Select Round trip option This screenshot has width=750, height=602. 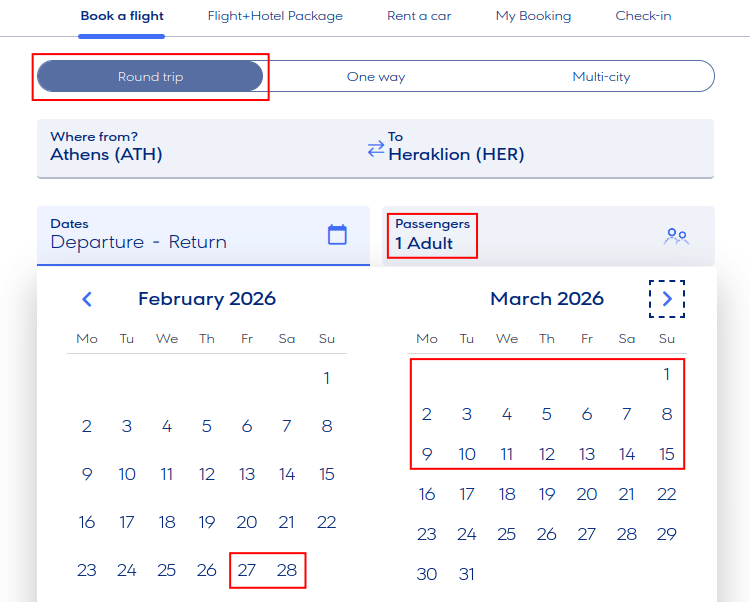tap(150, 77)
